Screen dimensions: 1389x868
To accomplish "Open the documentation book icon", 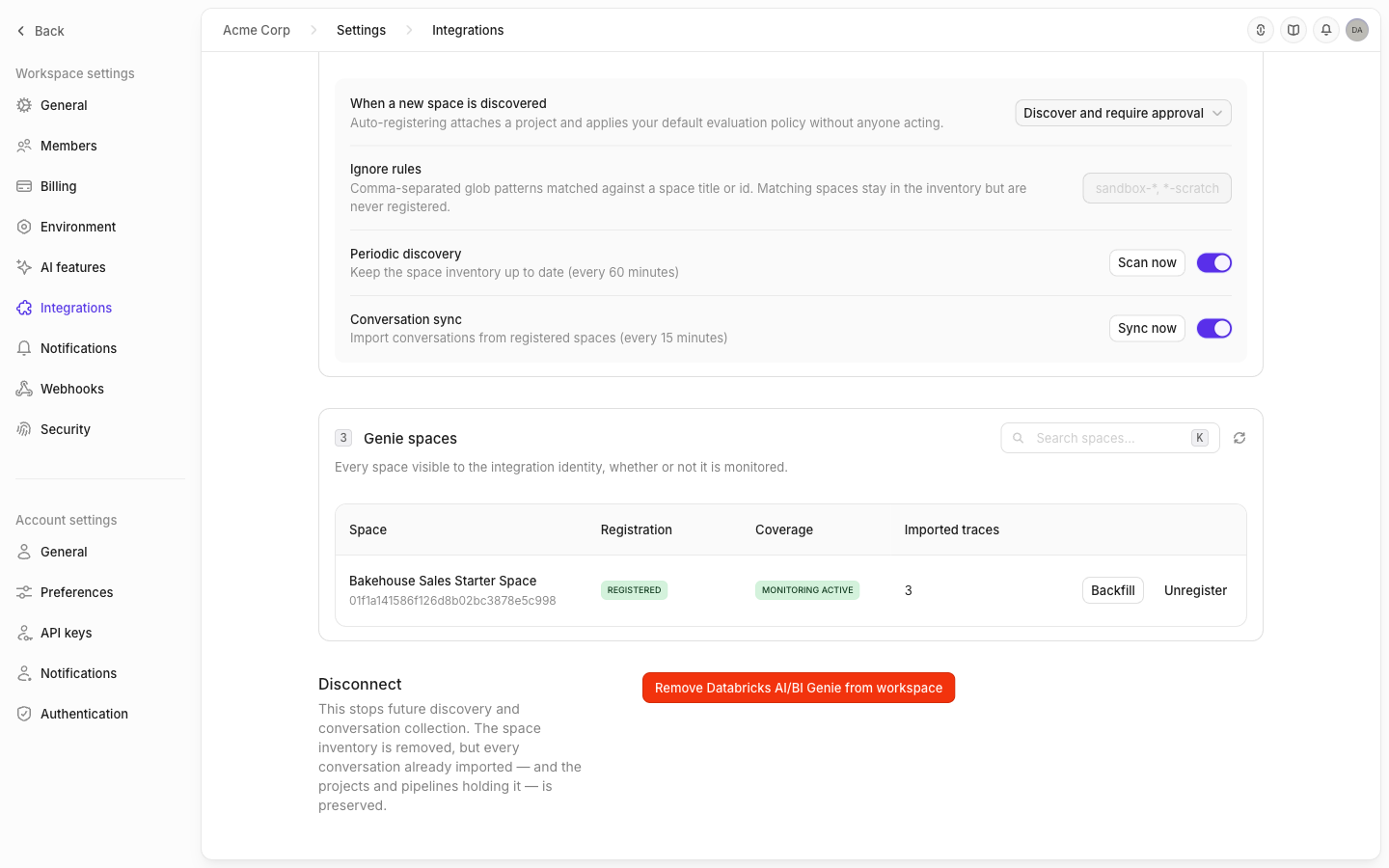I will 1294,30.
